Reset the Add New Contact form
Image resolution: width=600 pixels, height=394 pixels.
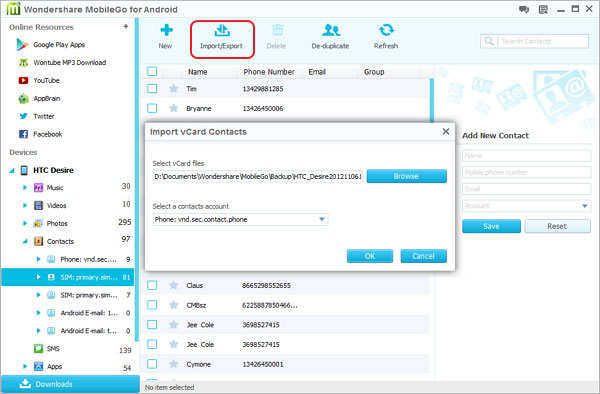[x=557, y=226]
